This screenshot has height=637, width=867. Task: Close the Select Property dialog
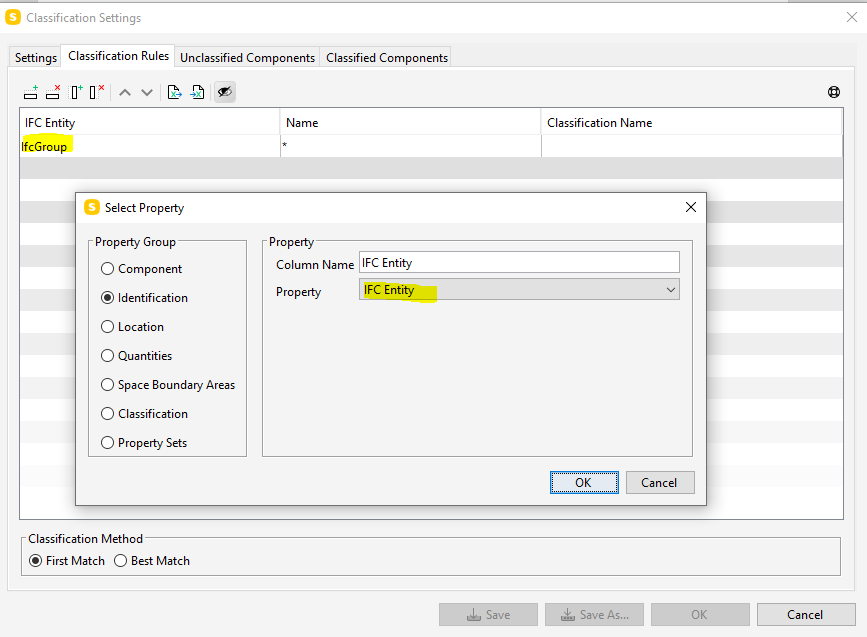tap(691, 207)
